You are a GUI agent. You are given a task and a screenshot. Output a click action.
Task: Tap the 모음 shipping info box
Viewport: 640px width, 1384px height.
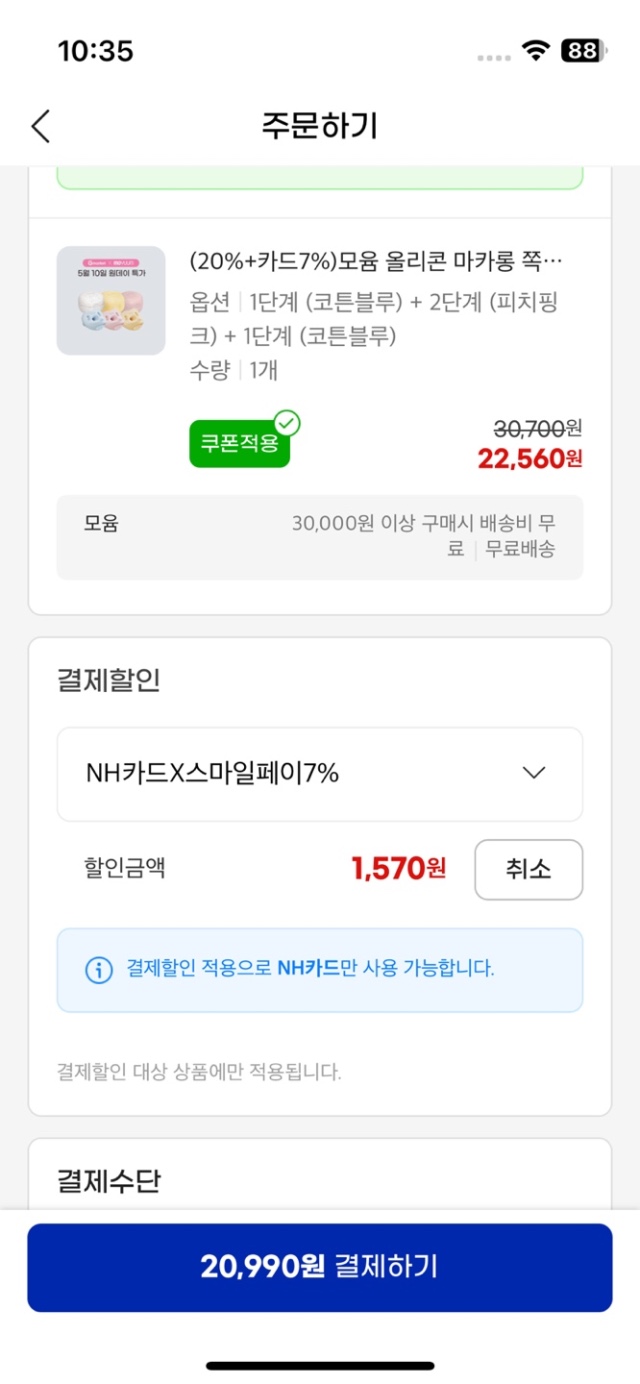[x=320, y=537]
